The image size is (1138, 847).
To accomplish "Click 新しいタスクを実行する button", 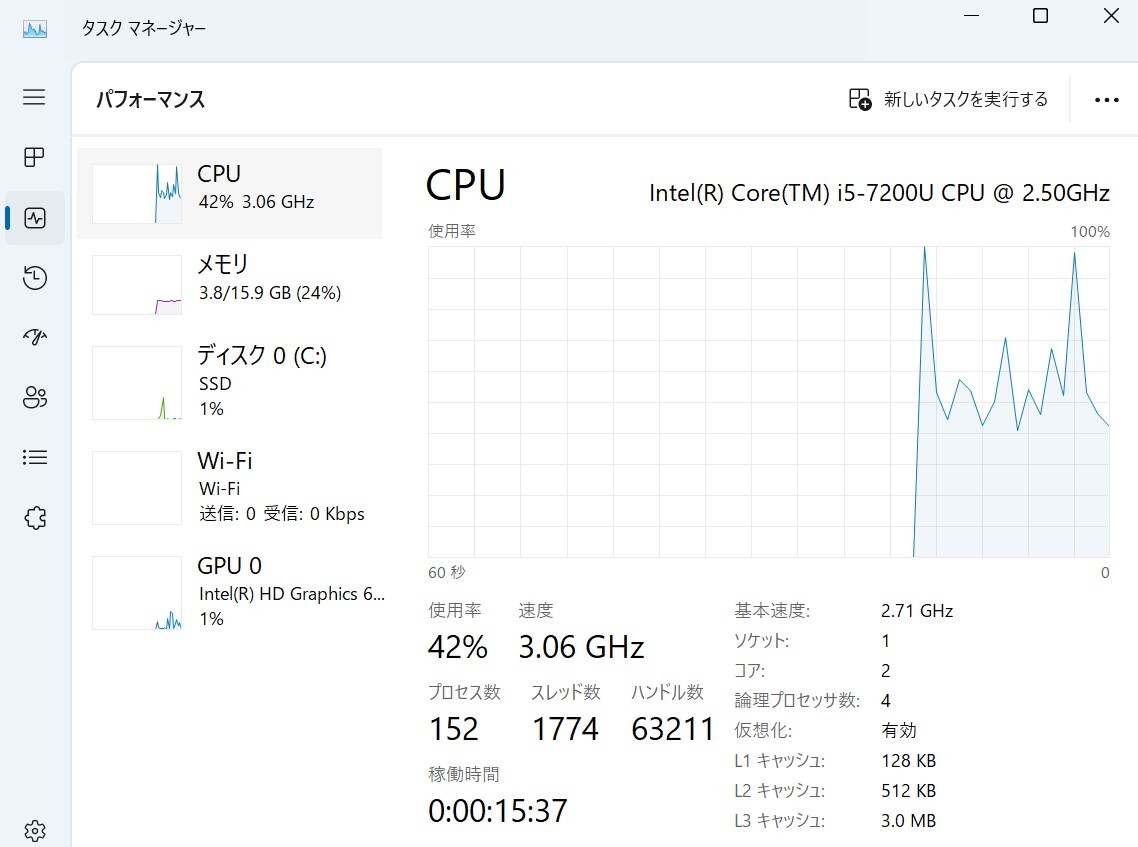I will 948,99.
